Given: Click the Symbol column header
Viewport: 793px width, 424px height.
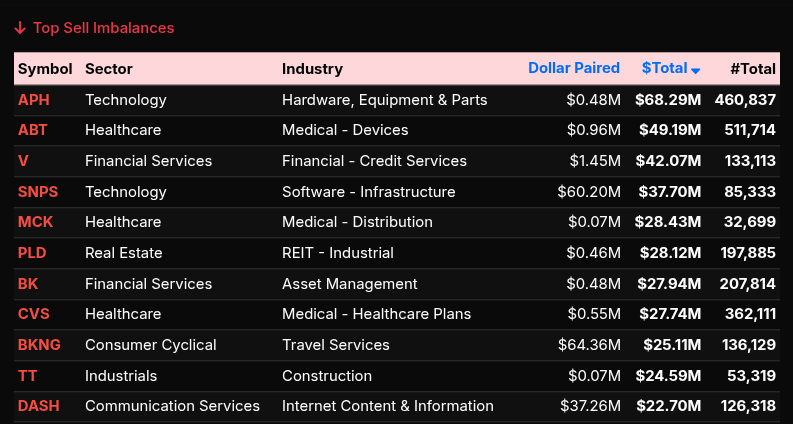Looking at the screenshot, I should point(45,69).
